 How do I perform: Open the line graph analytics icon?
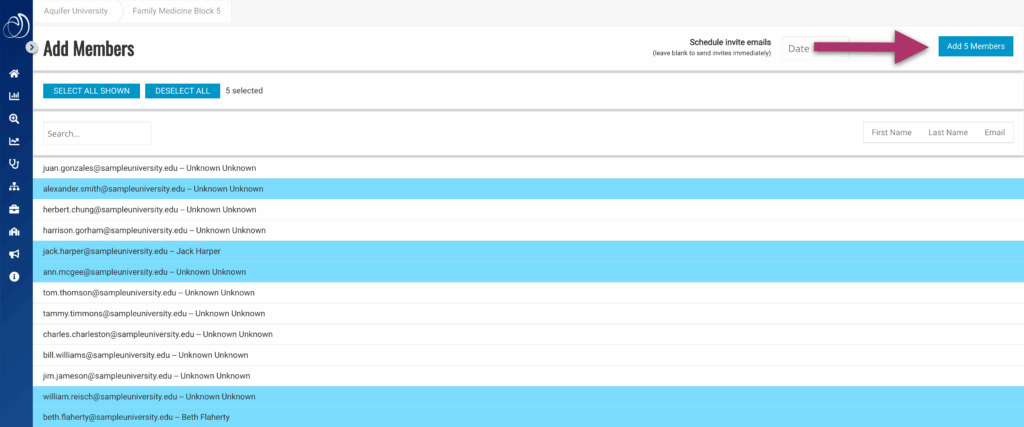click(x=14, y=141)
